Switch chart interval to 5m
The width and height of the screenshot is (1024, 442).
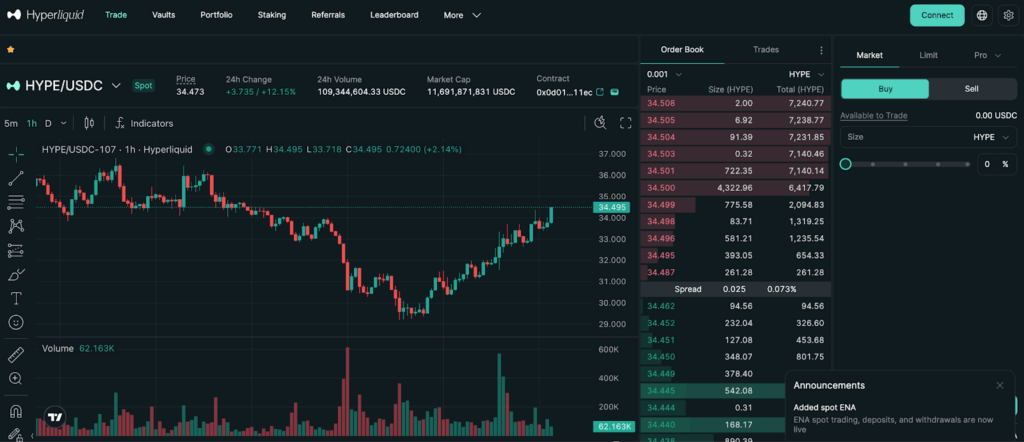click(x=11, y=123)
